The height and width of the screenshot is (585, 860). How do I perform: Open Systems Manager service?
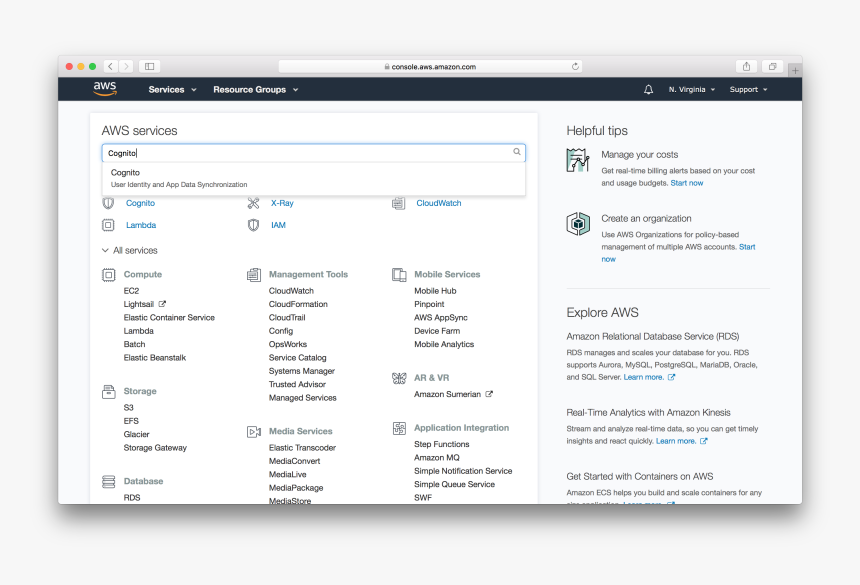pyautogui.click(x=302, y=371)
